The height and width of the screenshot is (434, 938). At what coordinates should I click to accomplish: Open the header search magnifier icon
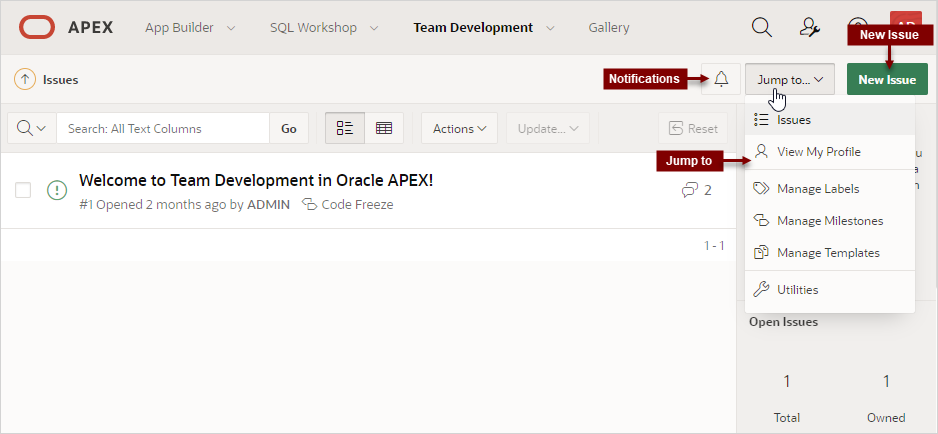pos(762,28)
